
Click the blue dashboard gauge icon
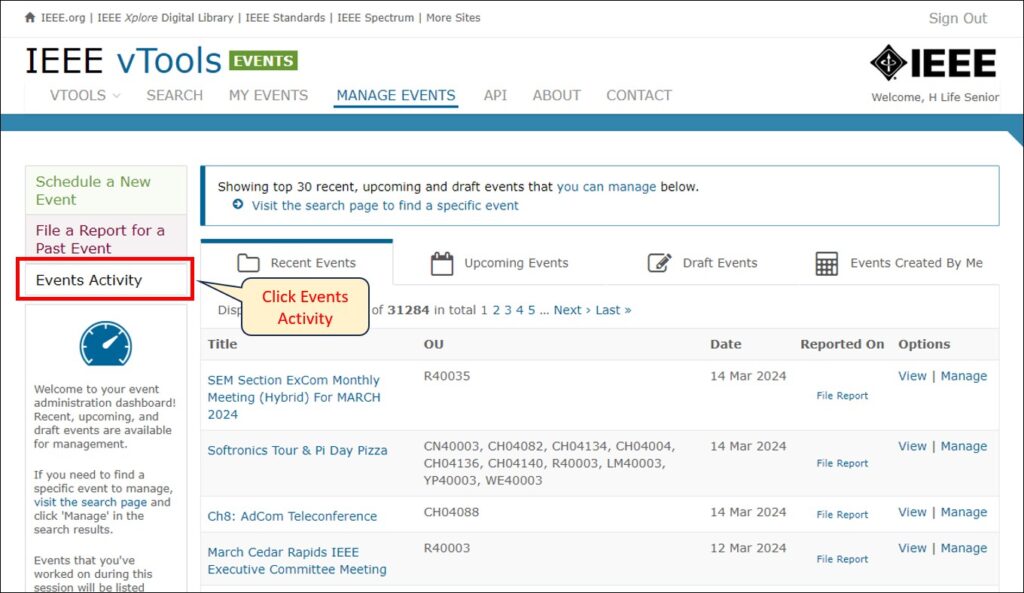click(106, 344)
